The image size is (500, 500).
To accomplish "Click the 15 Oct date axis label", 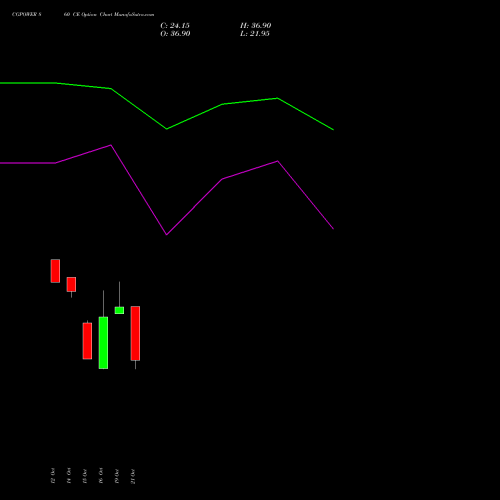I will 85,476.
